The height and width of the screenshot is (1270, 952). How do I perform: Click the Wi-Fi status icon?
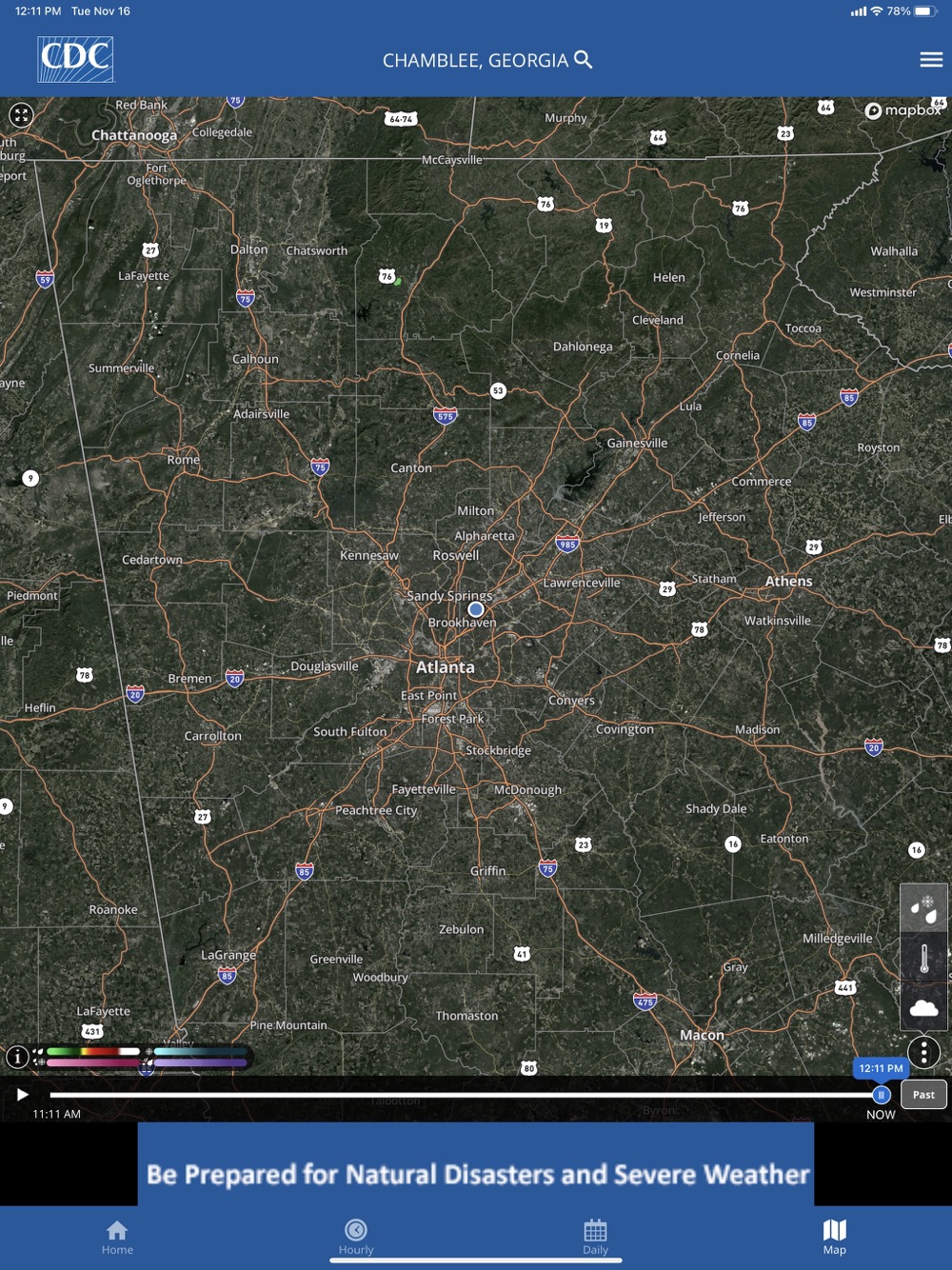877,11
